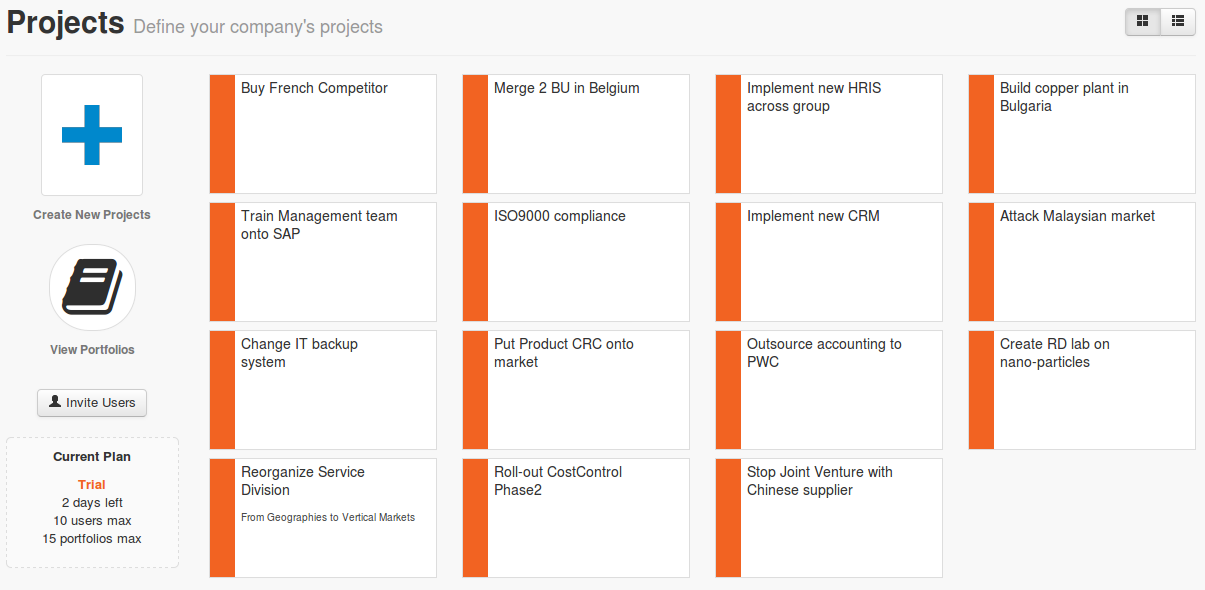Image resolution: width=1205 pixels, height=590 pixels.
Task: Click the Trial plan label
Action: (x=91, y=484)
